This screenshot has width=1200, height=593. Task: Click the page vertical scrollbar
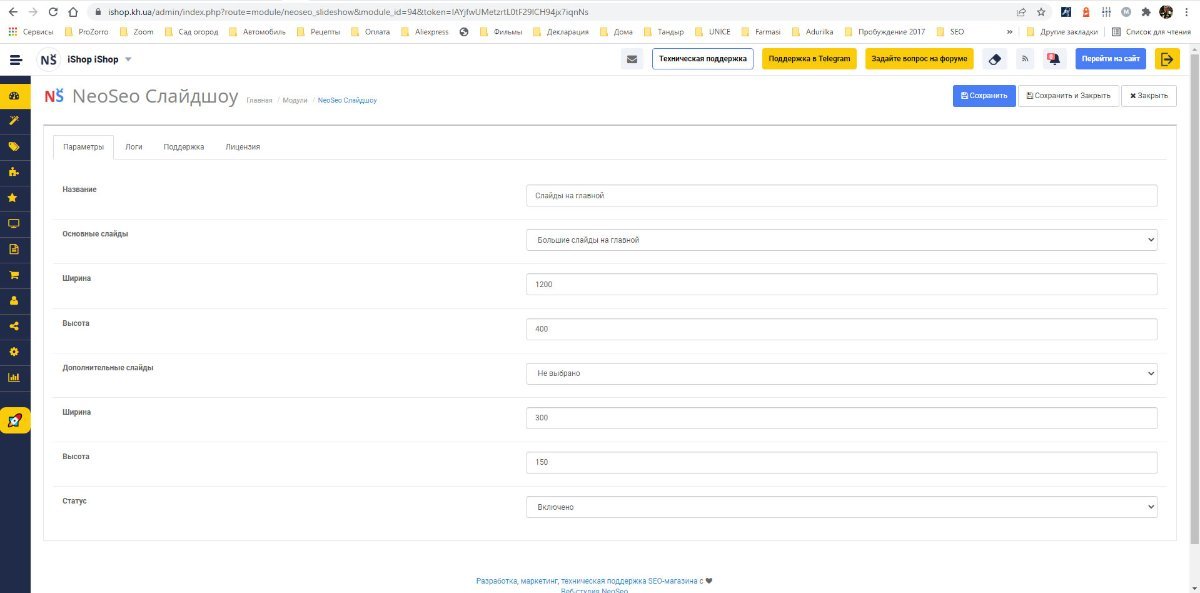click(1195, 300)
